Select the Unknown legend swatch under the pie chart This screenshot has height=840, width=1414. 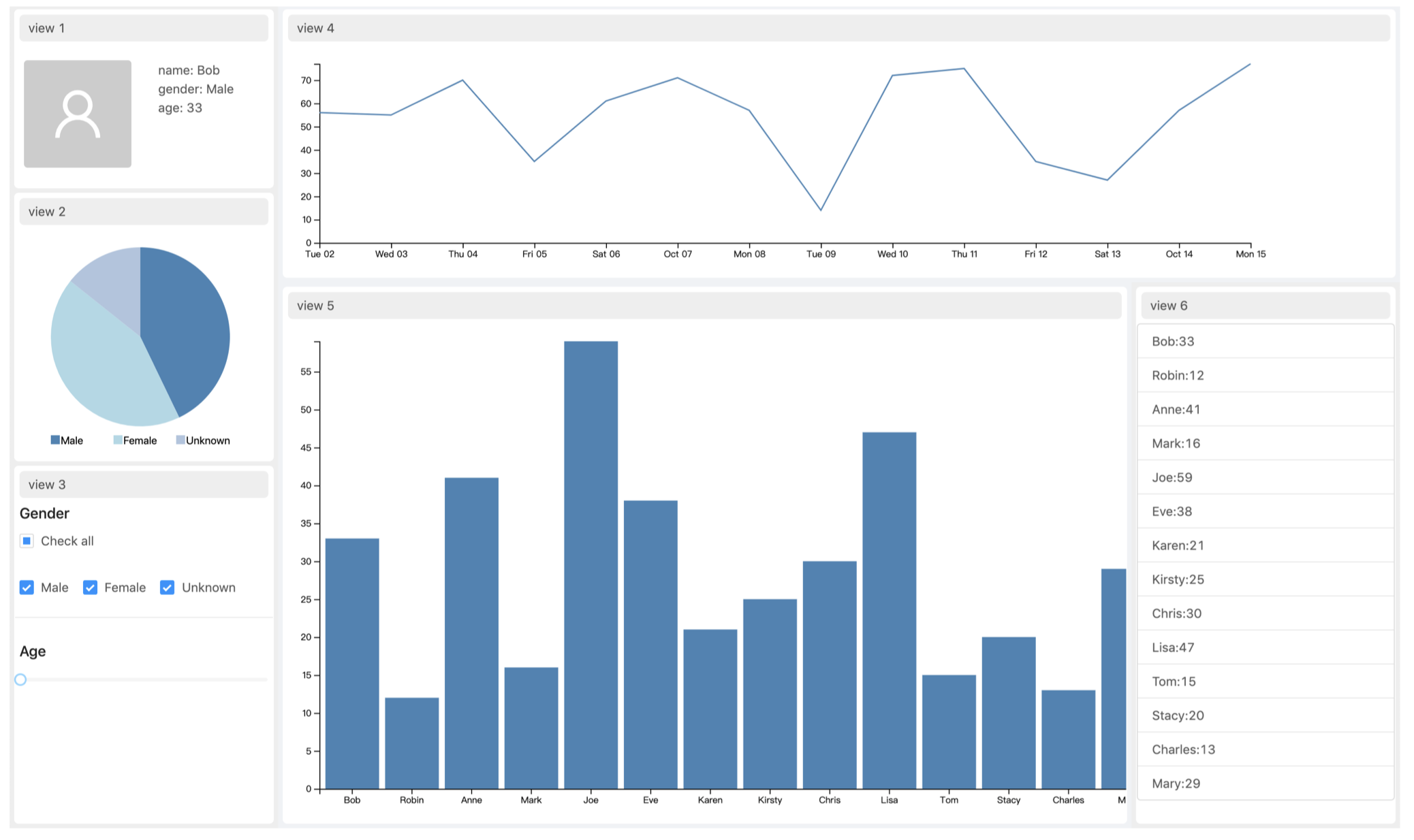click(180, 440)
